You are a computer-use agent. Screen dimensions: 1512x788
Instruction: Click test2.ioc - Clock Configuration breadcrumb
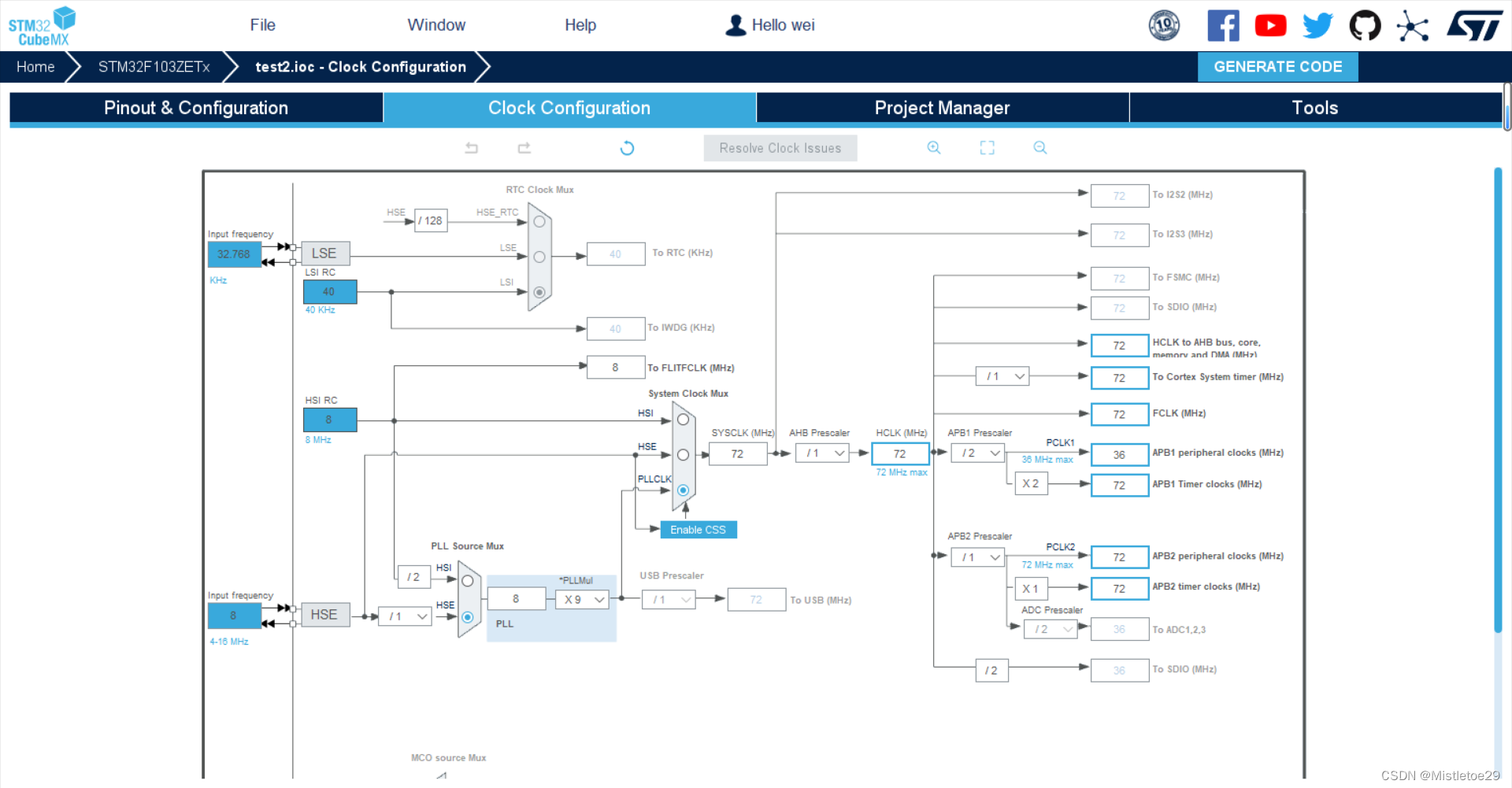pos(361,67)
